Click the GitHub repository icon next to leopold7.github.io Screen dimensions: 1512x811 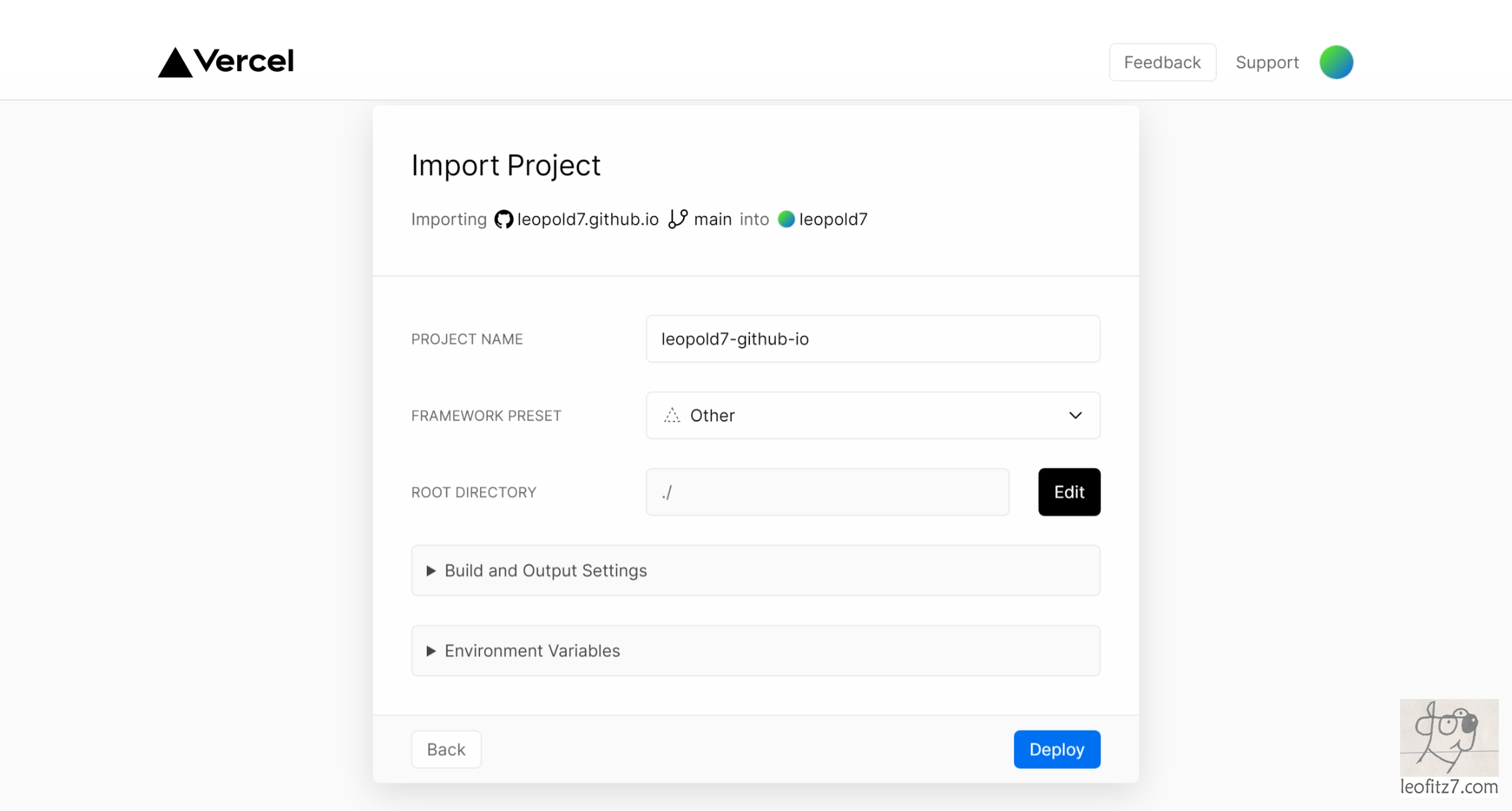503,219
